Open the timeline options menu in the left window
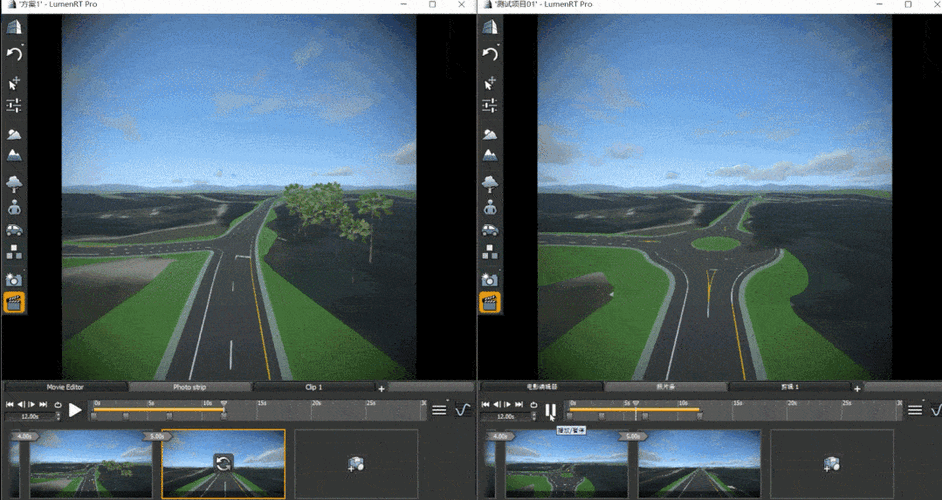 pyautogui.click(x=439, y=410)
